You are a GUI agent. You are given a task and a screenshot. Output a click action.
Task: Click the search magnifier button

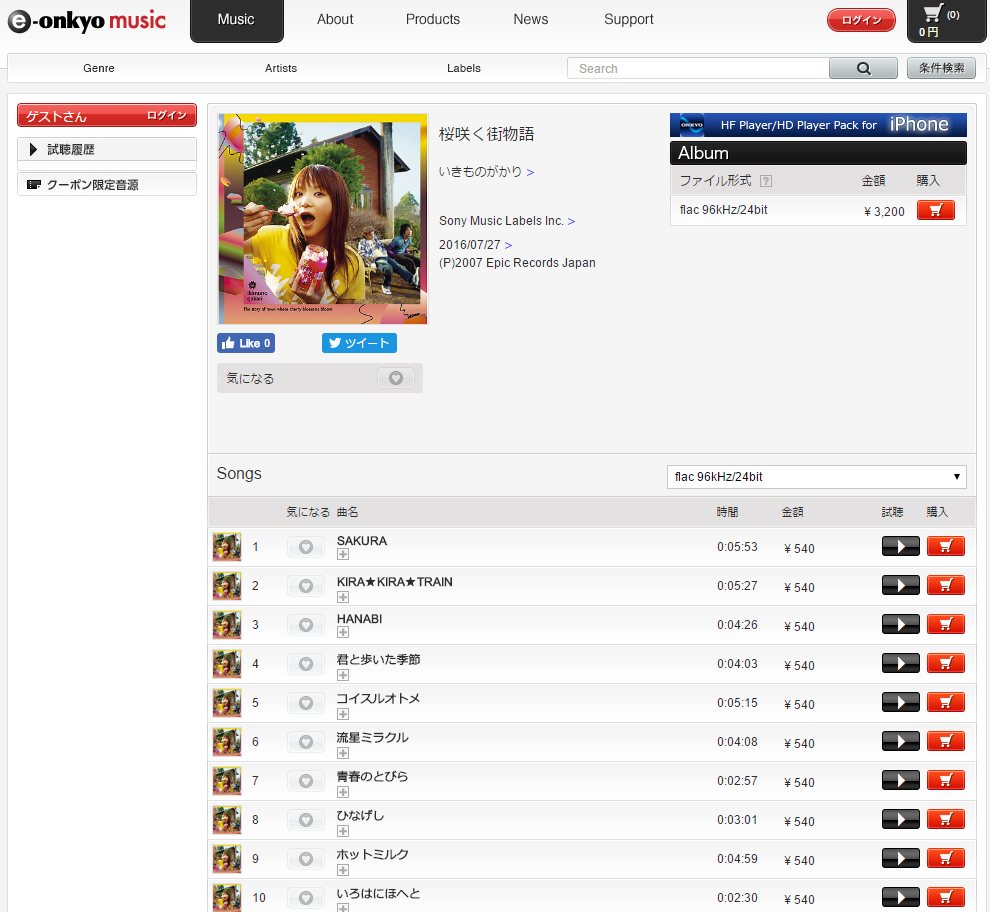(x=863, y=68)
